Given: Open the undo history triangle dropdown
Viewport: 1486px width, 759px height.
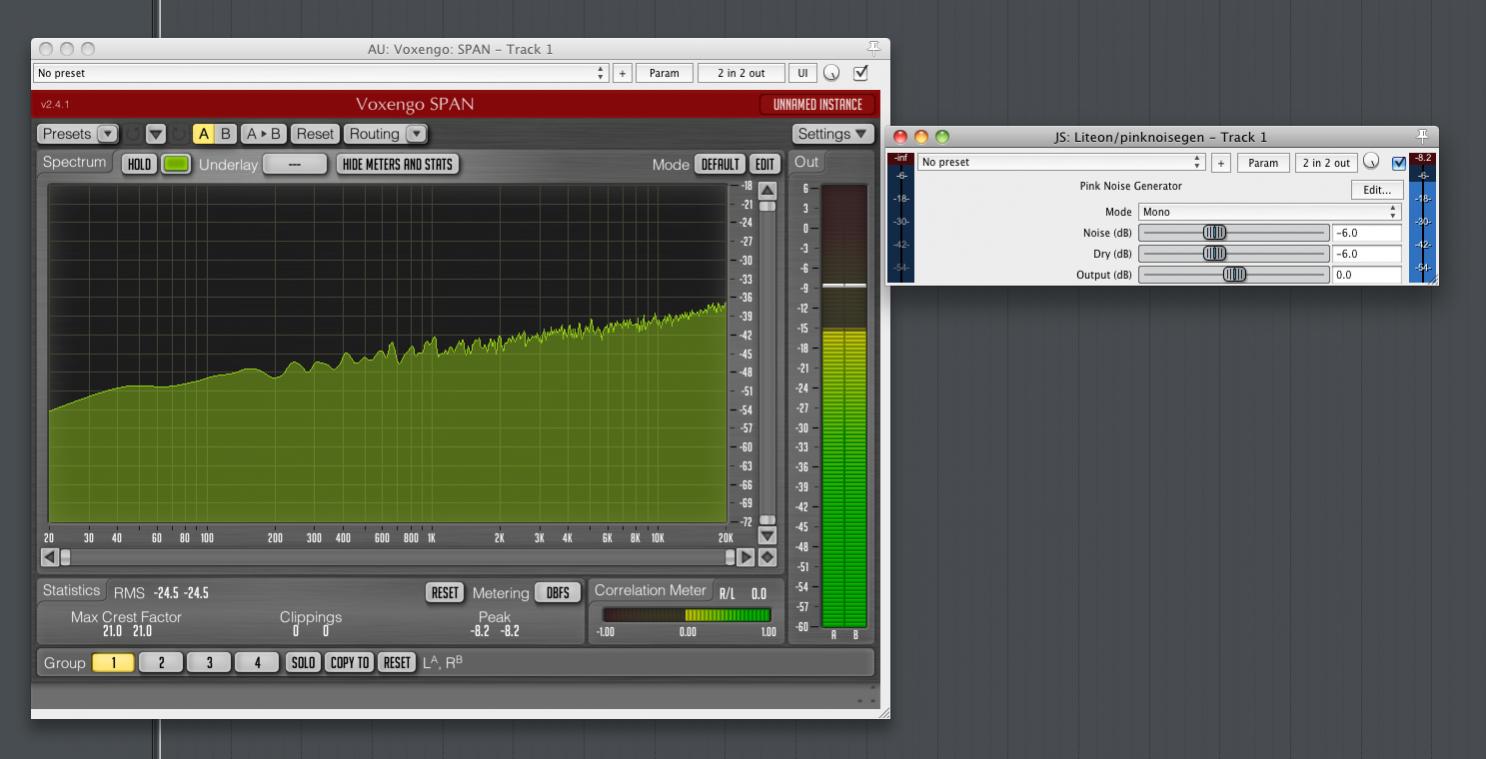Looking at the screenshot, I should pos(156,134).
